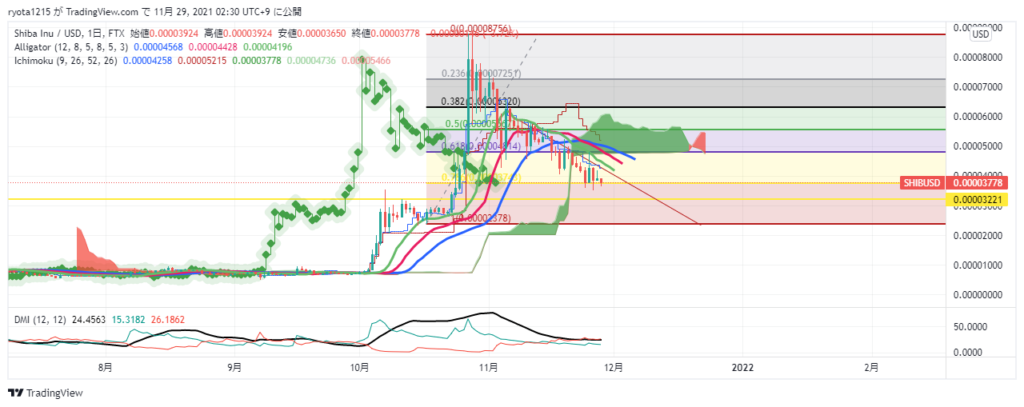Click the 8月 label on time axis
The height and width of the screenshot is (407, 1024).
pos(105,367)
